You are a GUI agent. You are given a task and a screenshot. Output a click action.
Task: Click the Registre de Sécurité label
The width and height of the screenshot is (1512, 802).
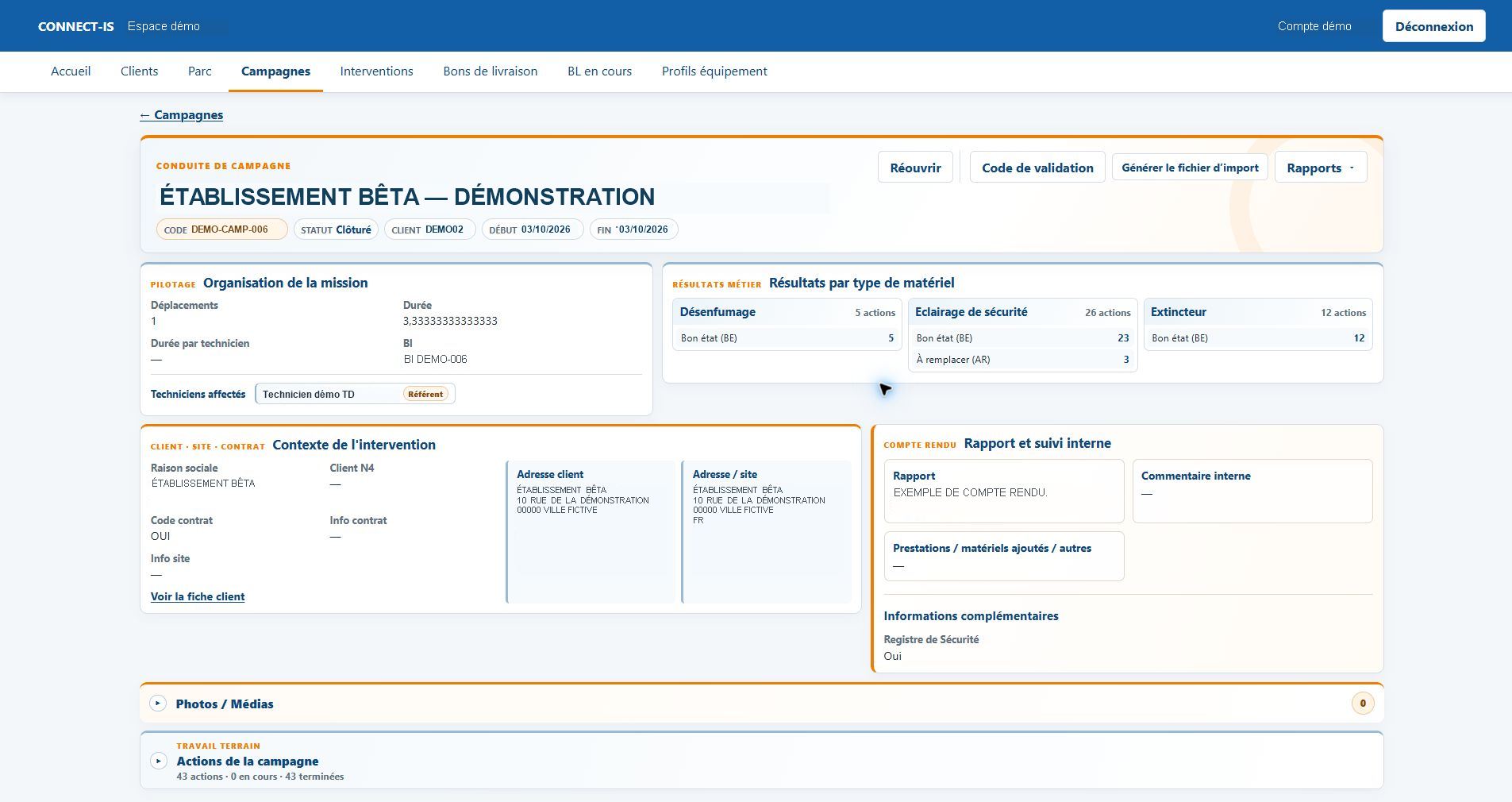click(x=931, y=639)
